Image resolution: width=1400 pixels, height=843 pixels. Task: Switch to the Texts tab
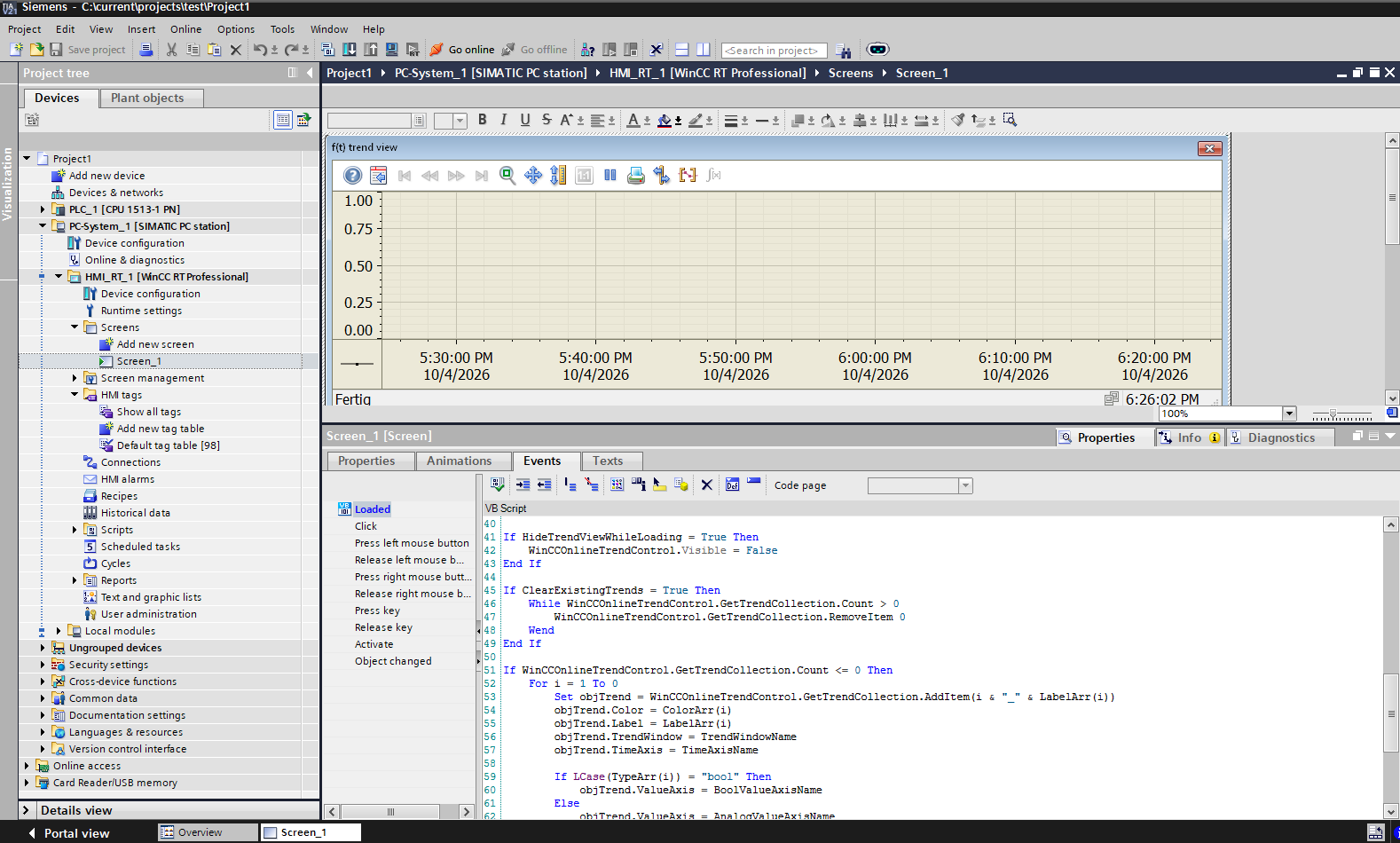[608, 461]
